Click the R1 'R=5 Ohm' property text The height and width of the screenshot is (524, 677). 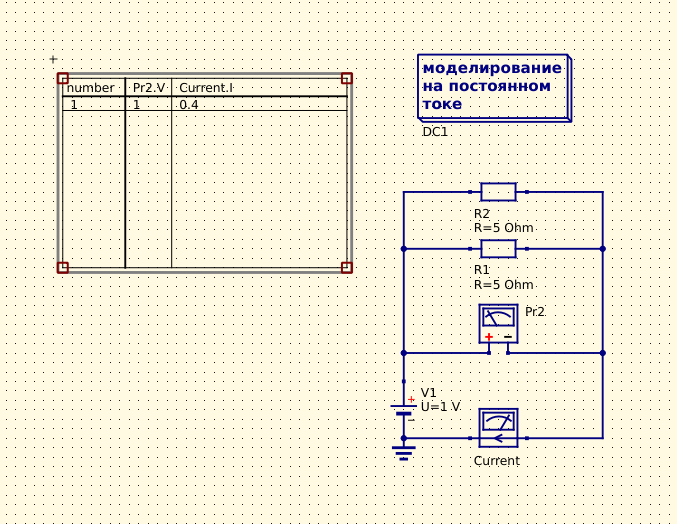(x=503, y=285)
